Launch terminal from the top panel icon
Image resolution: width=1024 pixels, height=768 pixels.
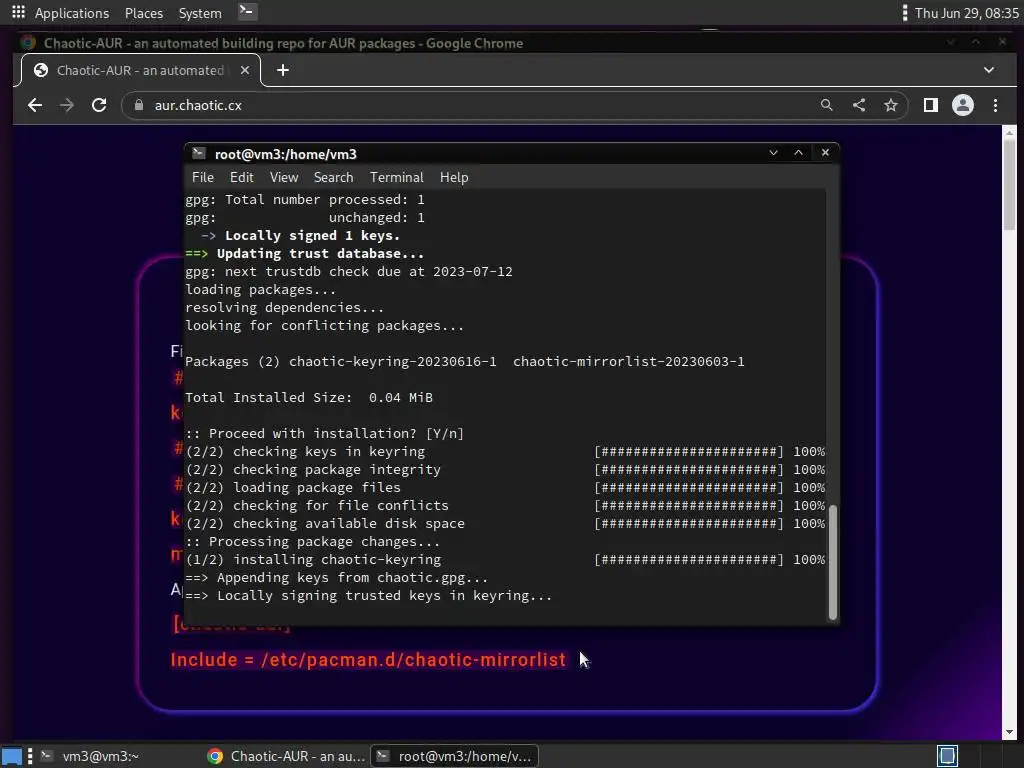click(247, 12)
